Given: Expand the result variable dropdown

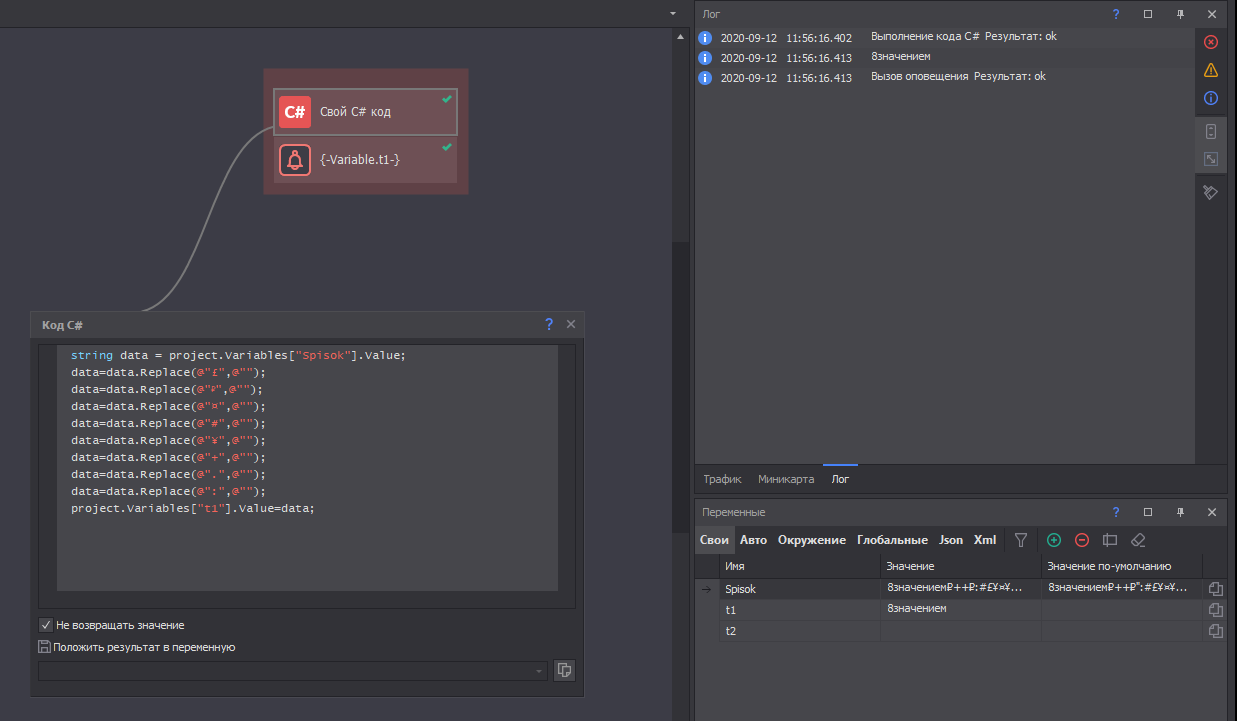Looking at the screenshot, I should point(539,671).
